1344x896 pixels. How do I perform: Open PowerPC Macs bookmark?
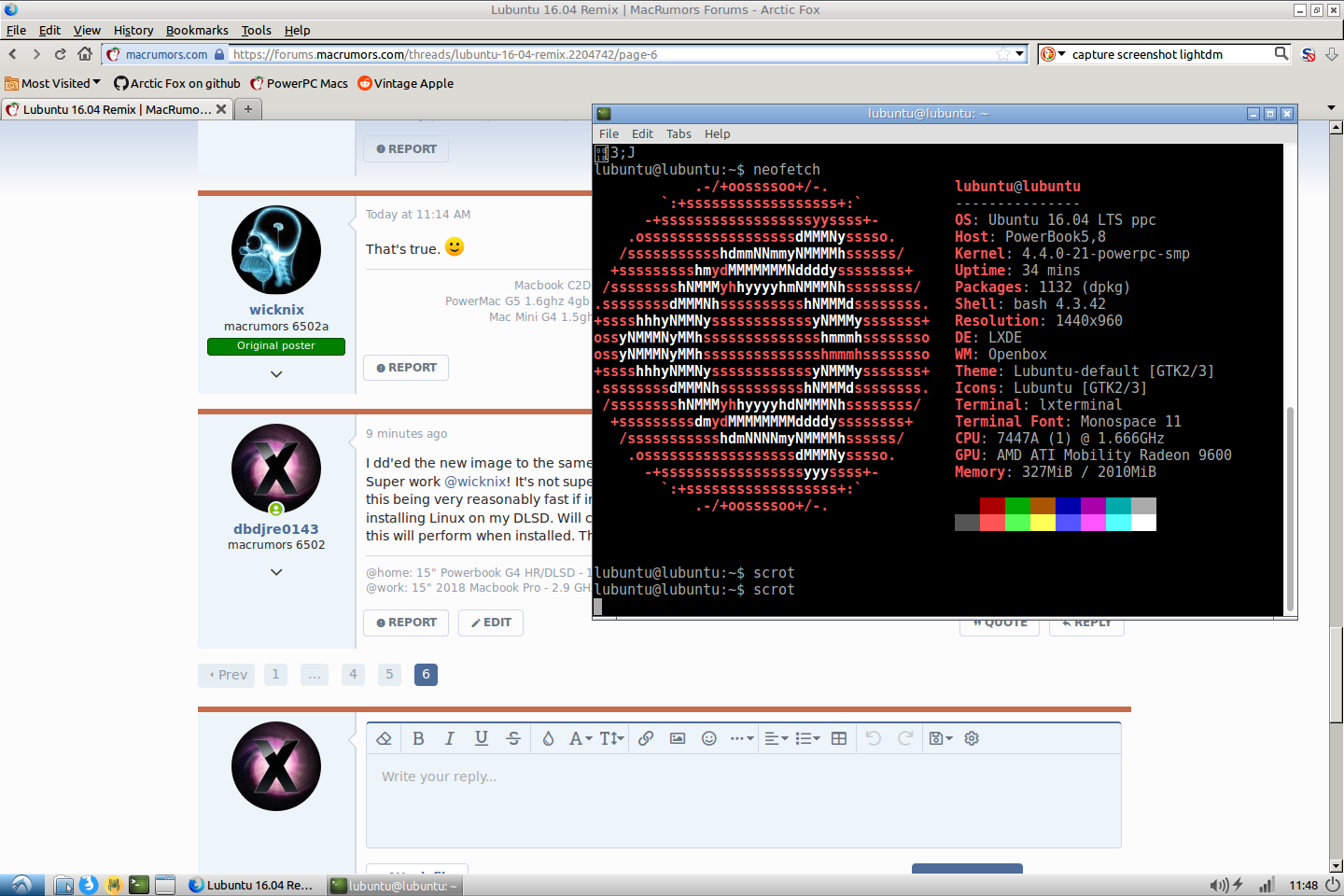tap(299, 83)
